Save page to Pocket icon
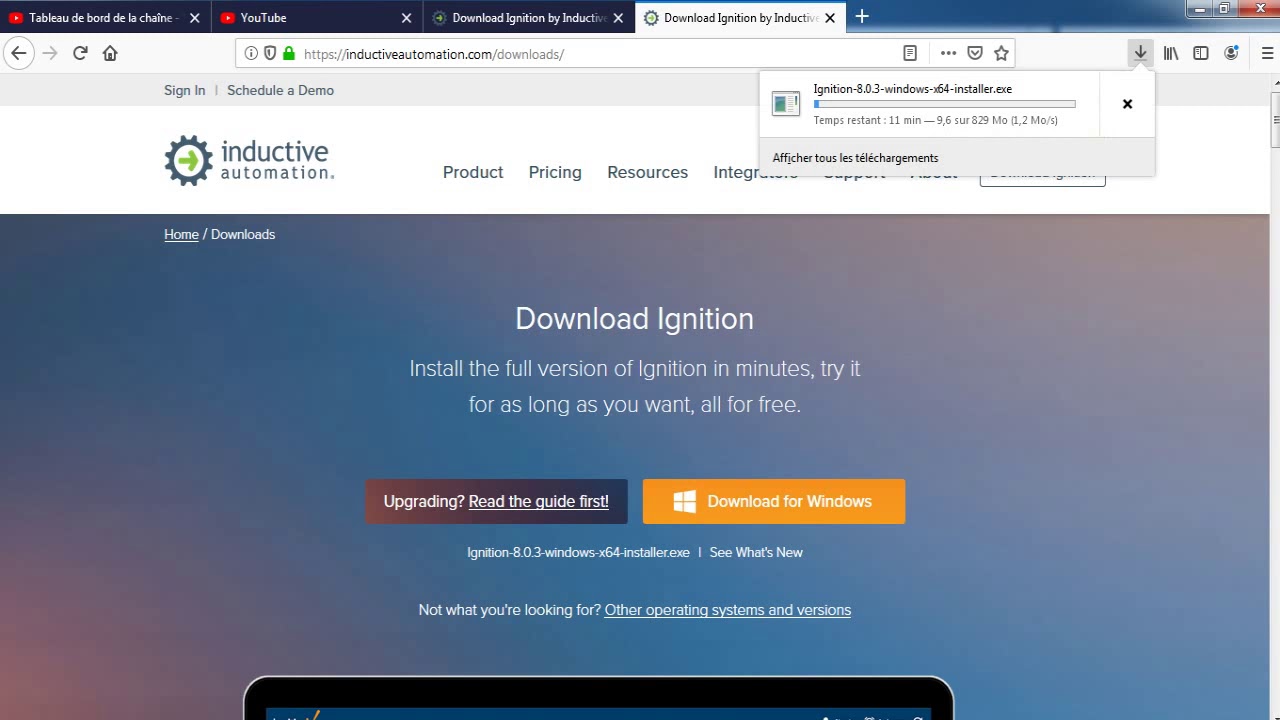Viewport: 1280px width, 720px height. pyautogui.click(x=975, y=54)
